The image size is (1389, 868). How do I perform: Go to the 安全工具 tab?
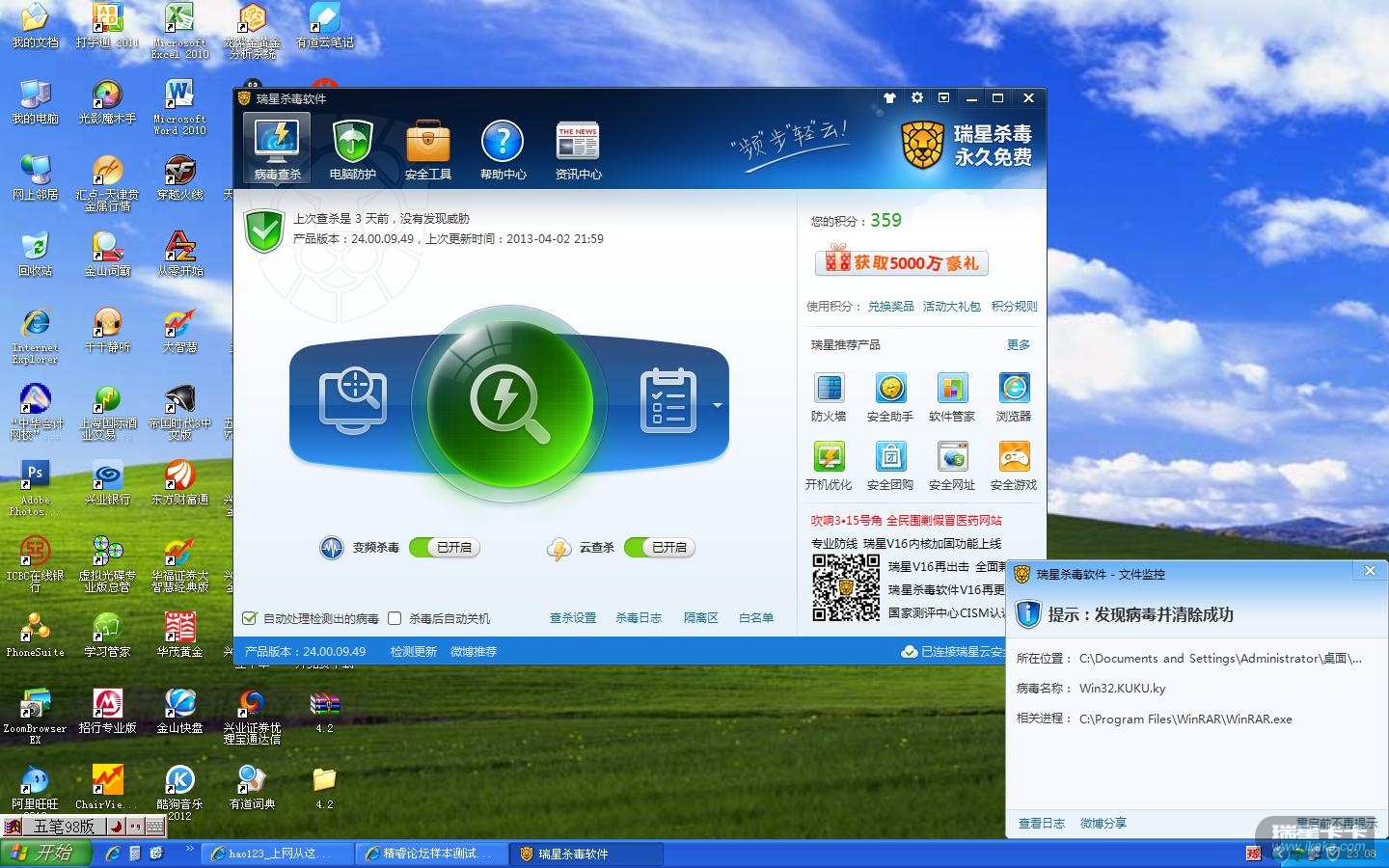click(427, 149)
